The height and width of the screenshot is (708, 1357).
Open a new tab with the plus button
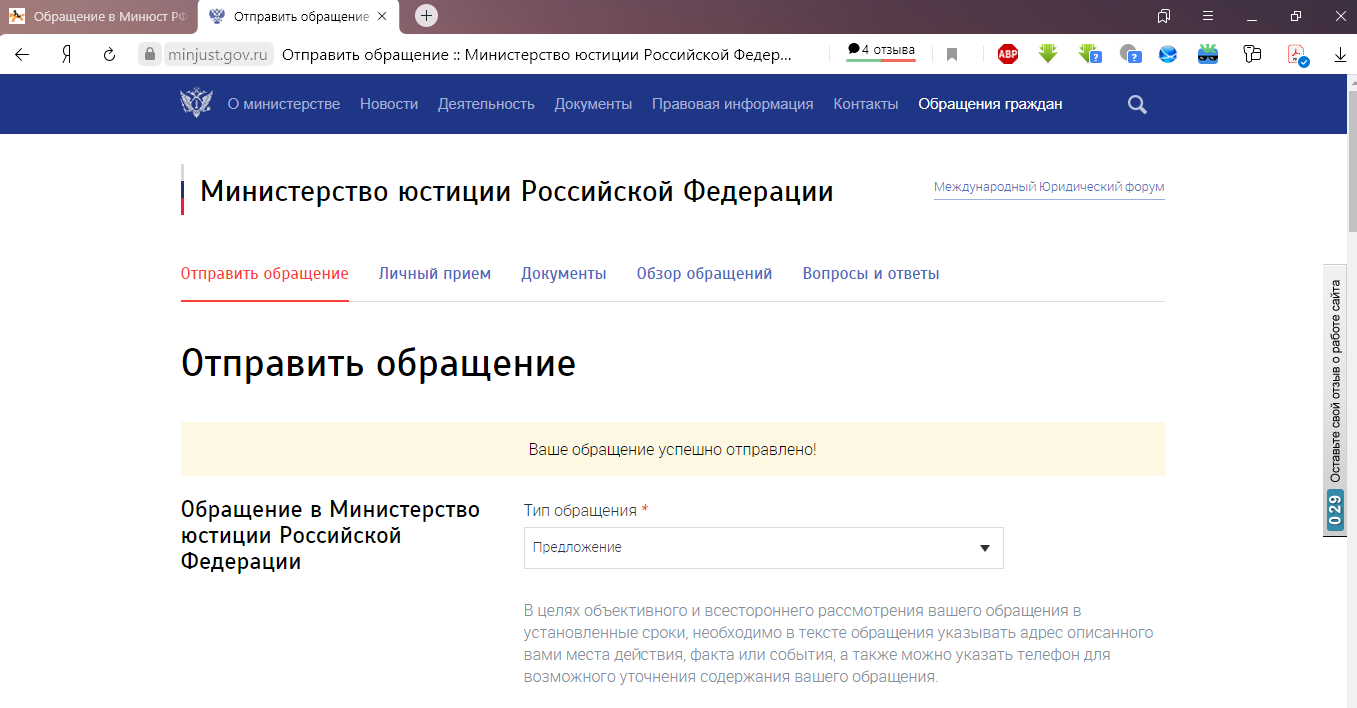426,16
